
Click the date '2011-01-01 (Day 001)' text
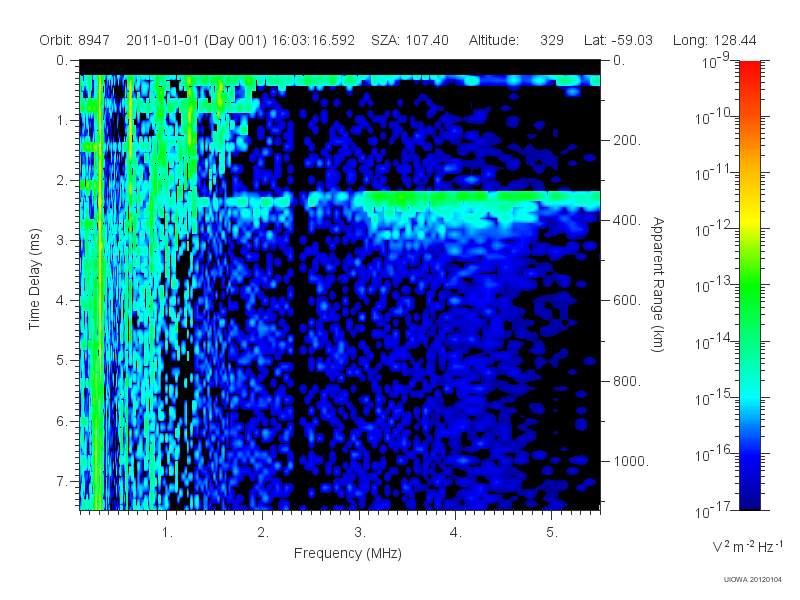pos(196,40)
